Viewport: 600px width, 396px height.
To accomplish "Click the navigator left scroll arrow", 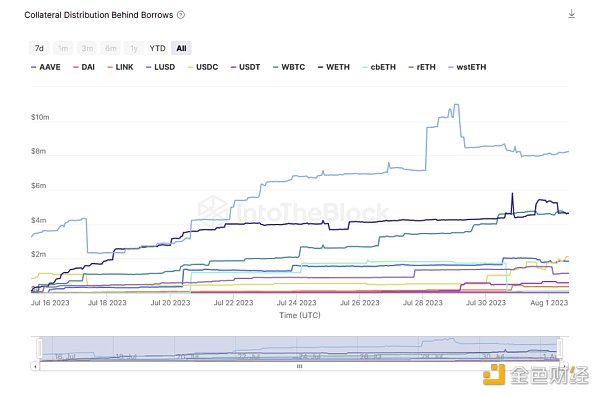I will click(35, 366).
